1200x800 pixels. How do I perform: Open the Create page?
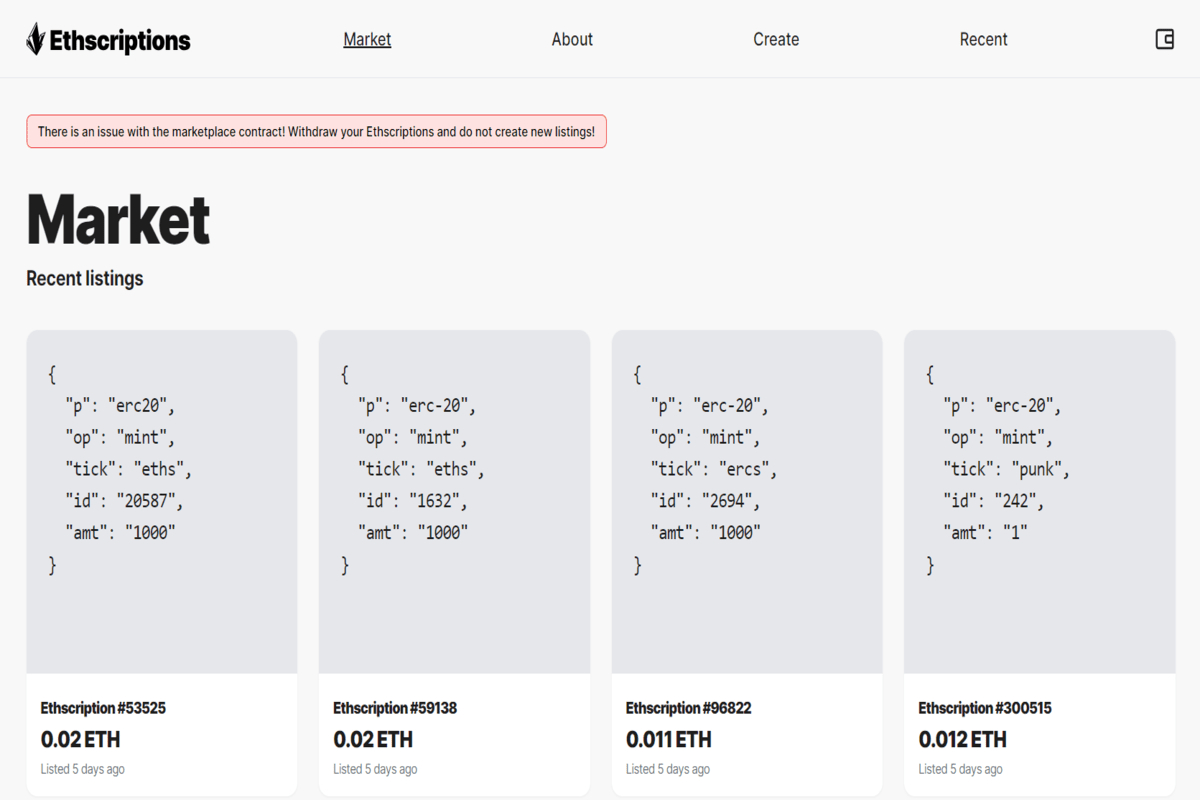(x=776, y=40)
